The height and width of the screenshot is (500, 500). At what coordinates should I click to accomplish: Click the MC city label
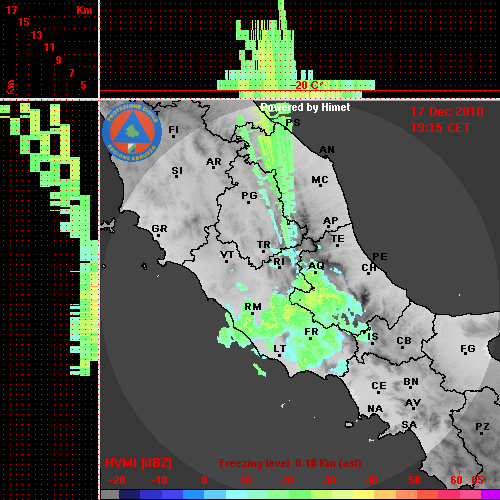point(320,180)
